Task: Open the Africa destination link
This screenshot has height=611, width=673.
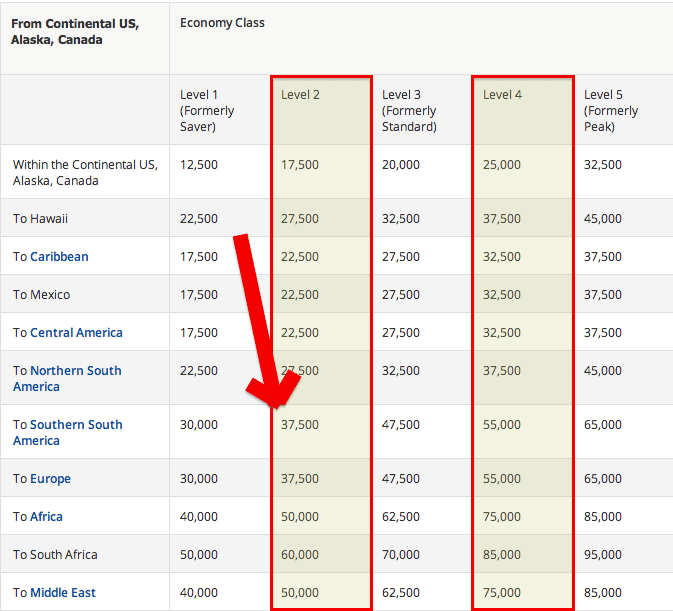Action: tap(46, 517)
